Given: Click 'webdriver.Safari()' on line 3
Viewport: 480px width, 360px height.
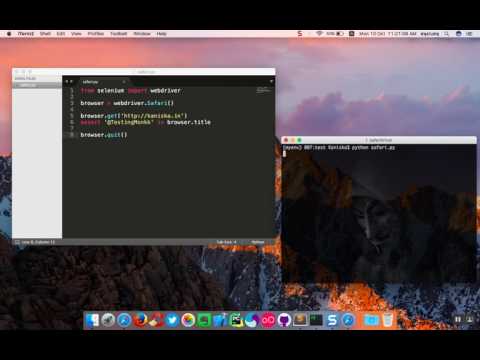Looking at the screenshot, I should pyautogui.click(x=143, y=103).
